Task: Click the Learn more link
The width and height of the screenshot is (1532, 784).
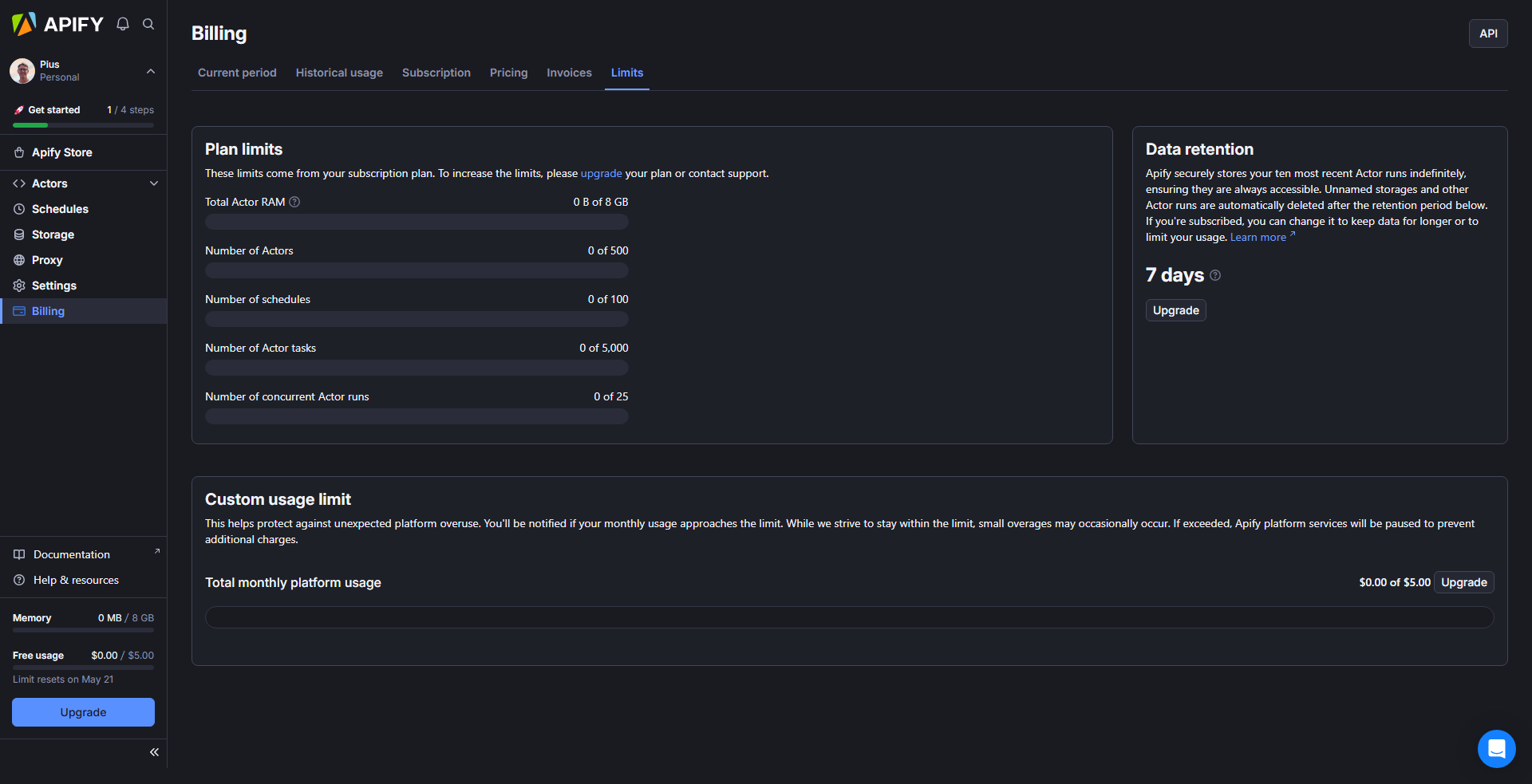Action: [x=1258, y=237]
